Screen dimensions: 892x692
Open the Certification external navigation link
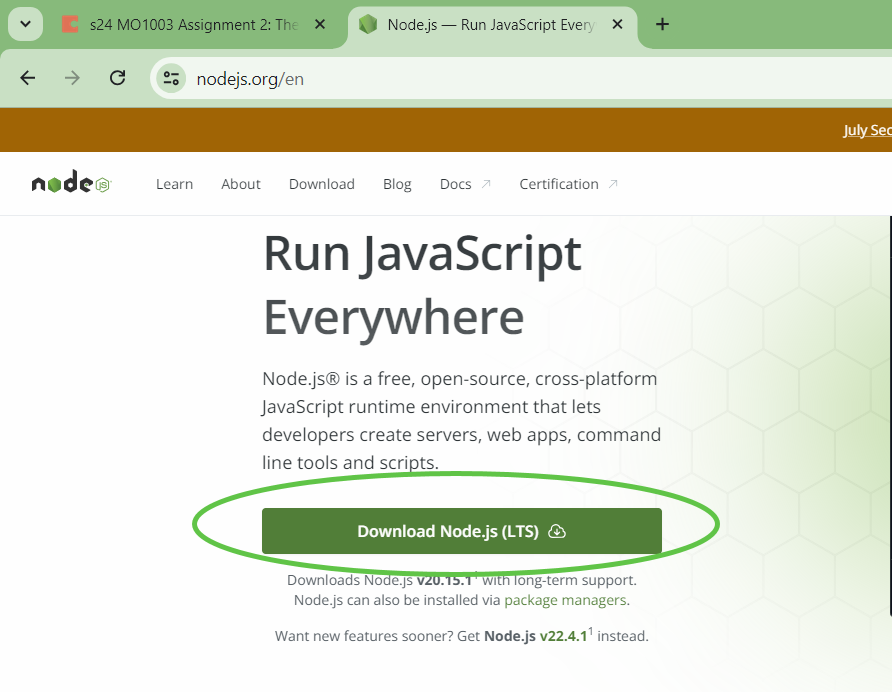pos(568,184)
